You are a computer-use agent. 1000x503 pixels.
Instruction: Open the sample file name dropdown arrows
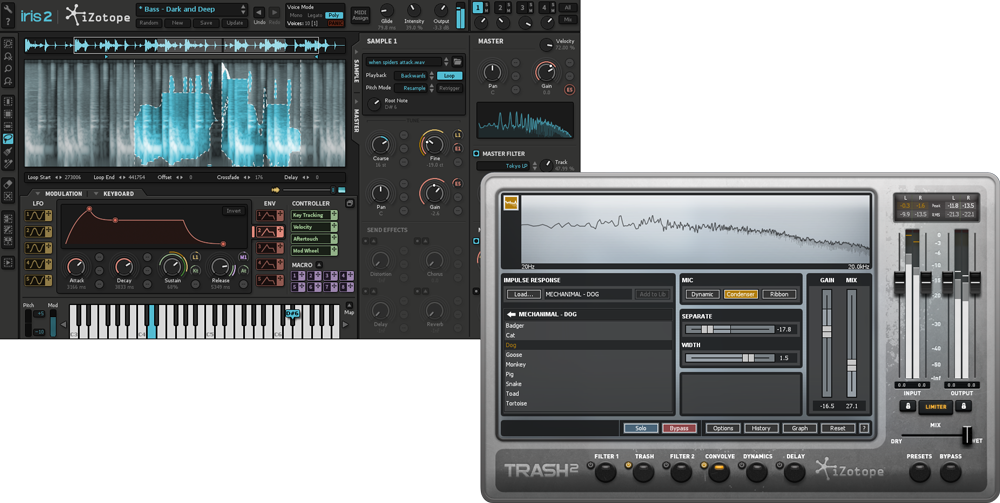[x=446, y=62]
